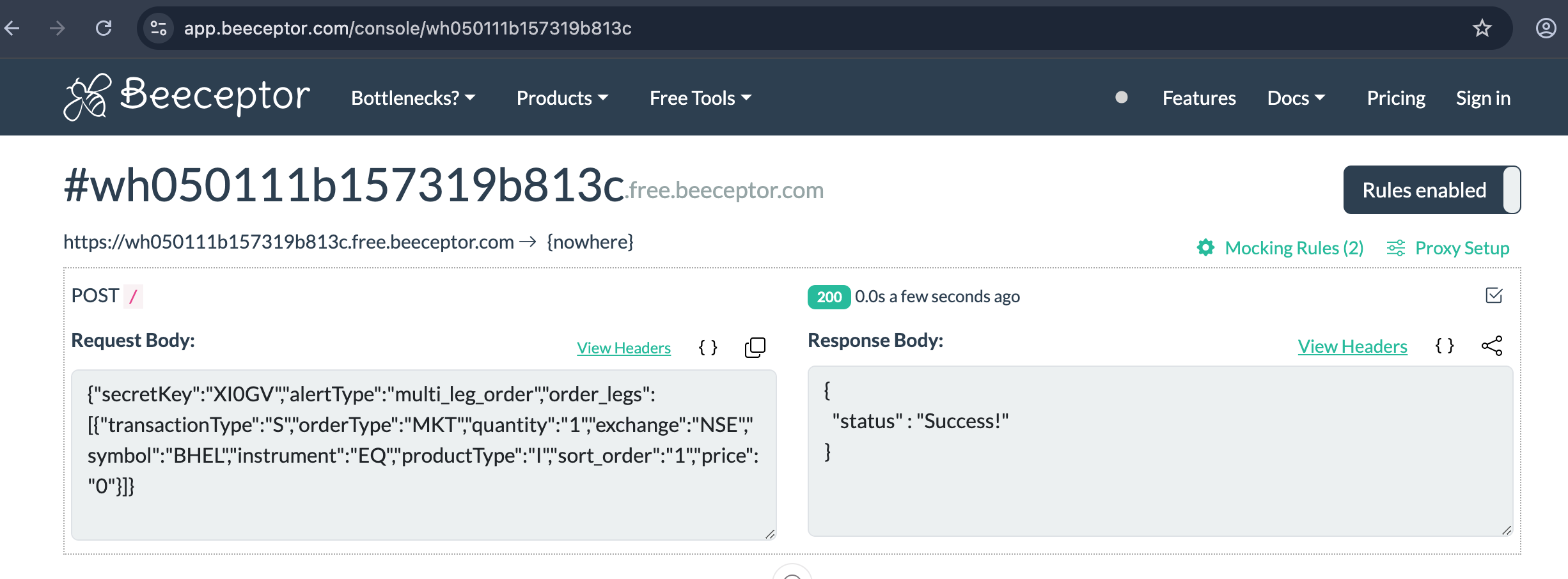Image resolution: width=1568 pixels, height=579 pixels.
Task: Click inside the Request Body text area
Action: [x=424, y=455]
